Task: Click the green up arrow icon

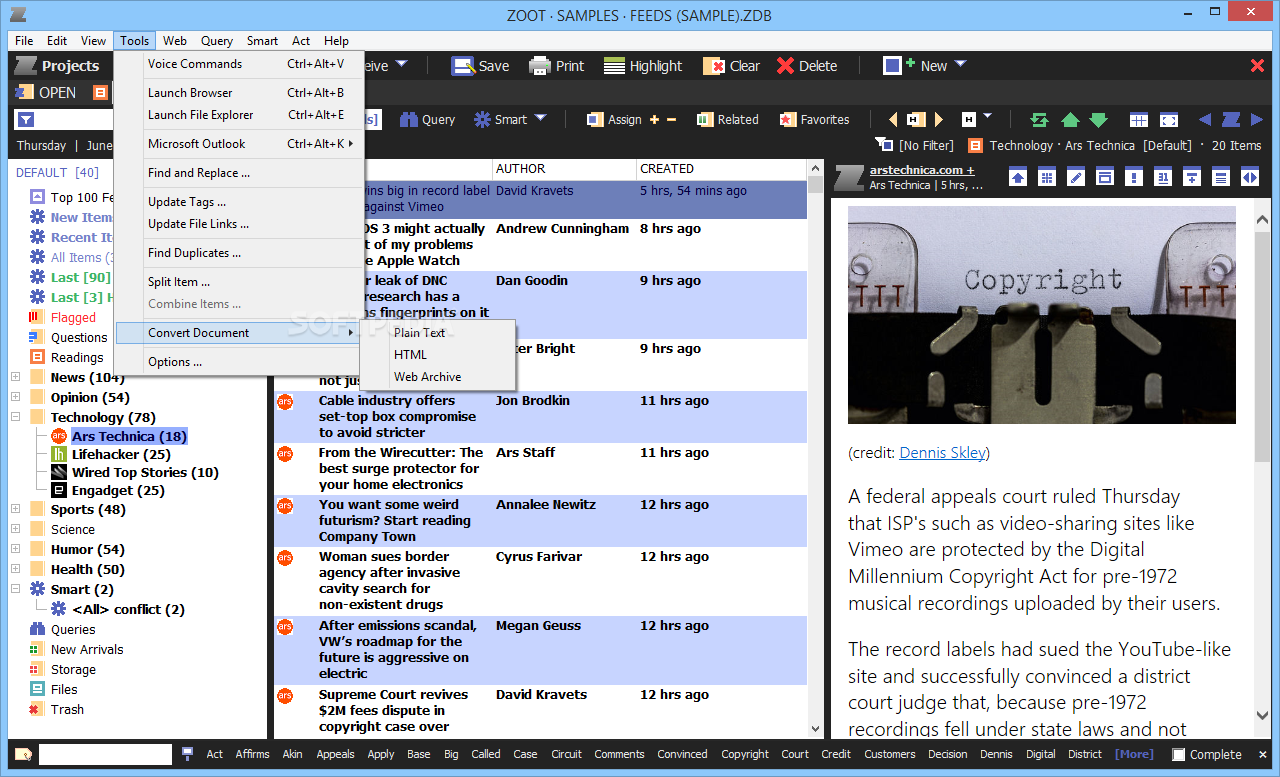Action: click(1070, 119)
